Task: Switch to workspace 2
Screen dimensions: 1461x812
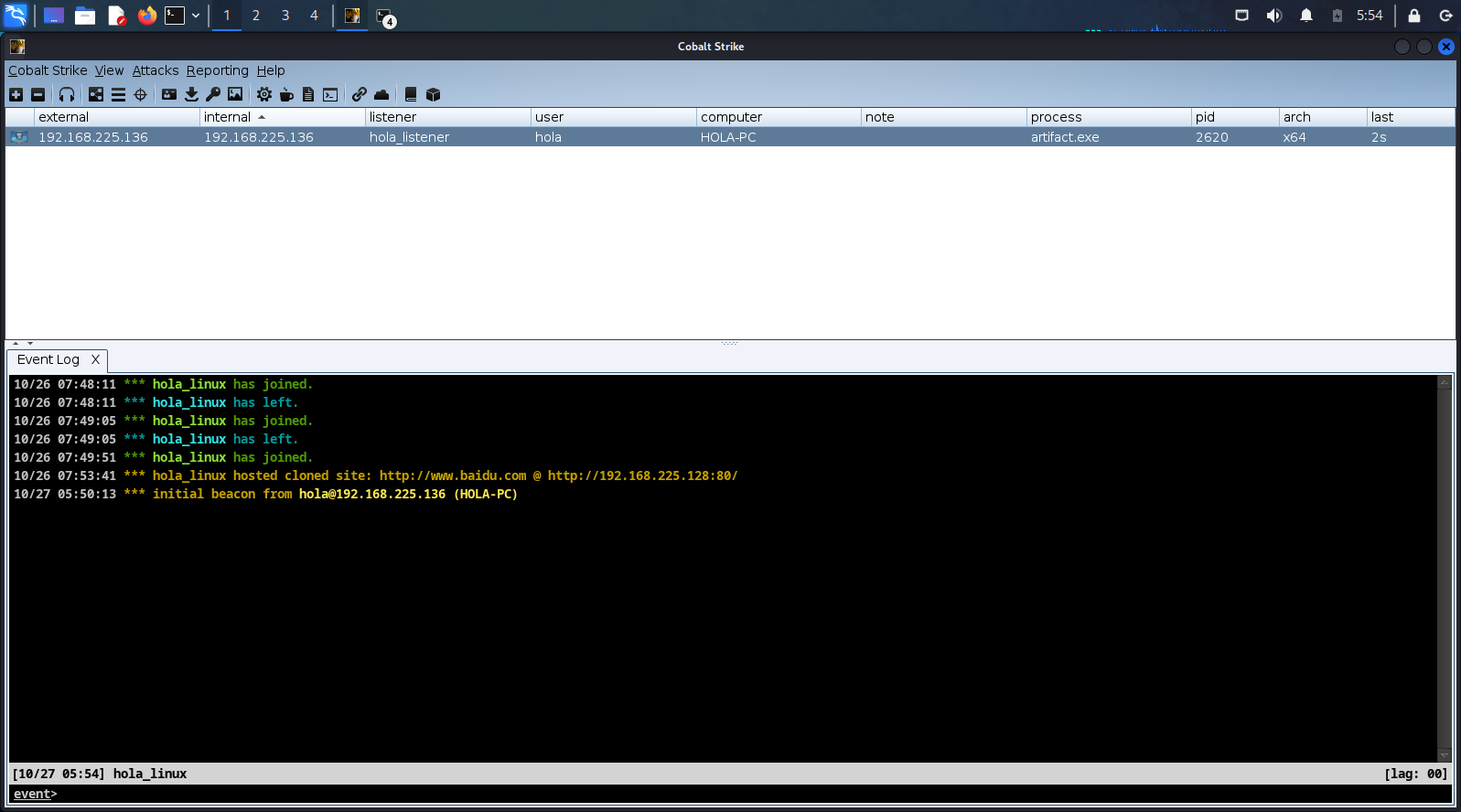Action: pyautogui.click(x=256, y=16)
